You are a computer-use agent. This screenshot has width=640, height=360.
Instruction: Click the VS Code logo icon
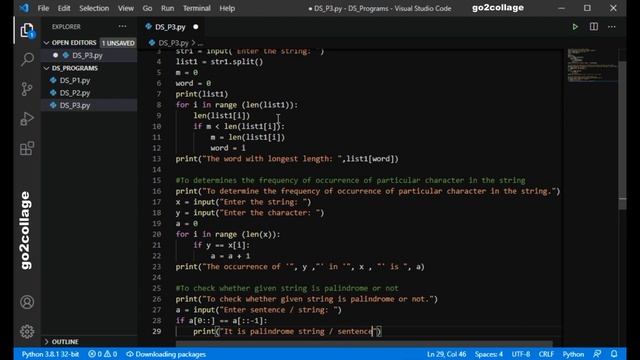tap(24, 8)
